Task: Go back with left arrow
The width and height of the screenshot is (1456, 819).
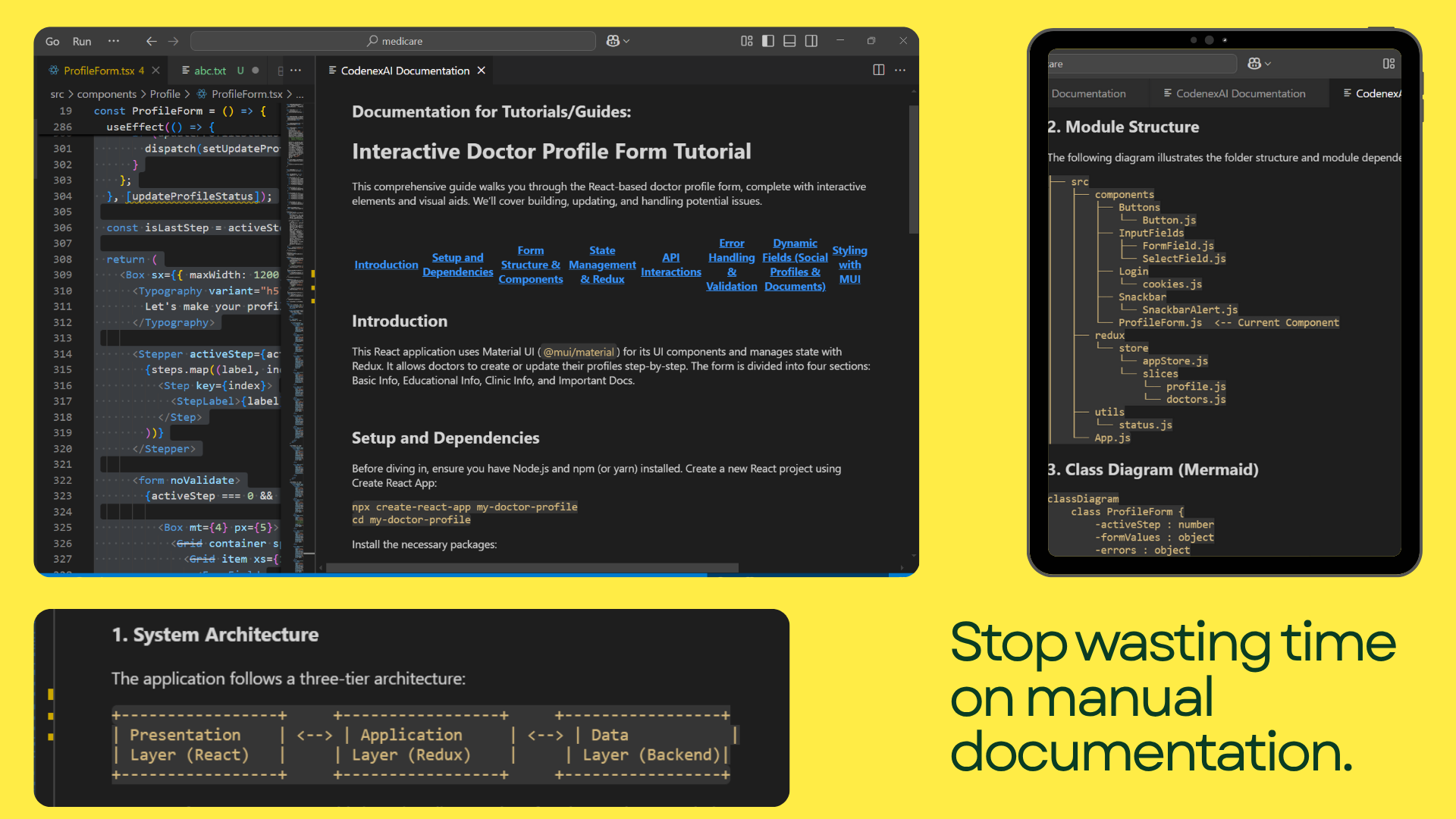Action: pyautogui.click(x=151, y=41)
